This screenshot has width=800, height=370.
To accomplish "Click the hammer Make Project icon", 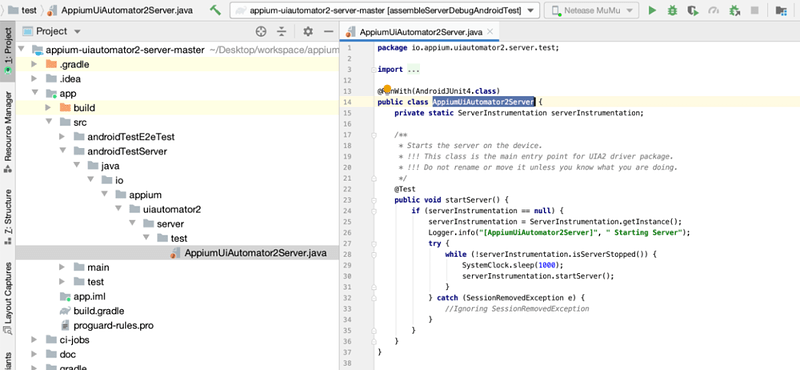I will pyautogui.click(x=215, y=10).
